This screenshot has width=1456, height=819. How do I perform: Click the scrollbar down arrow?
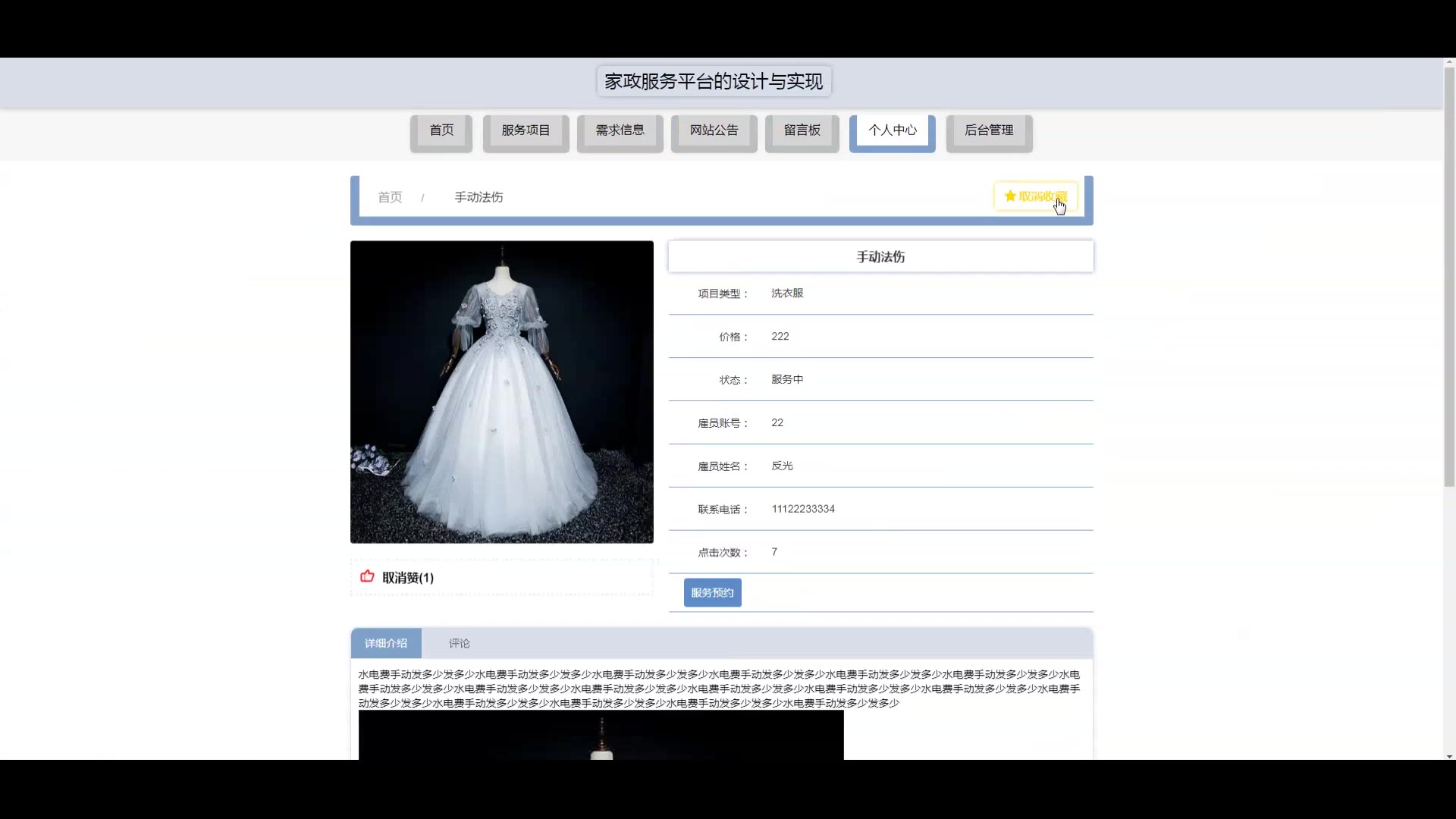tap(1448, 756)
